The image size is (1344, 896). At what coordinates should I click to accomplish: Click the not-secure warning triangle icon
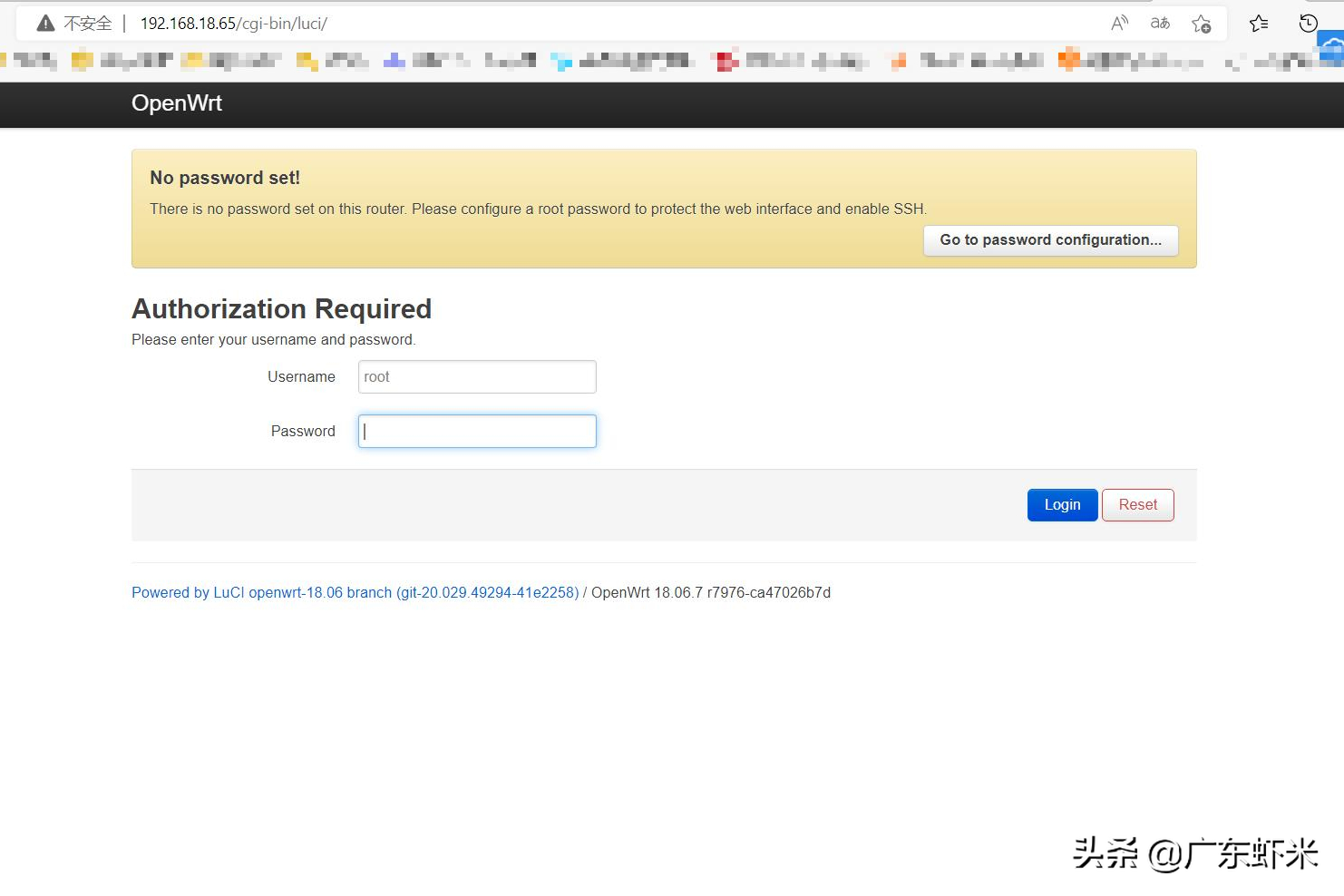click(45, 24)
